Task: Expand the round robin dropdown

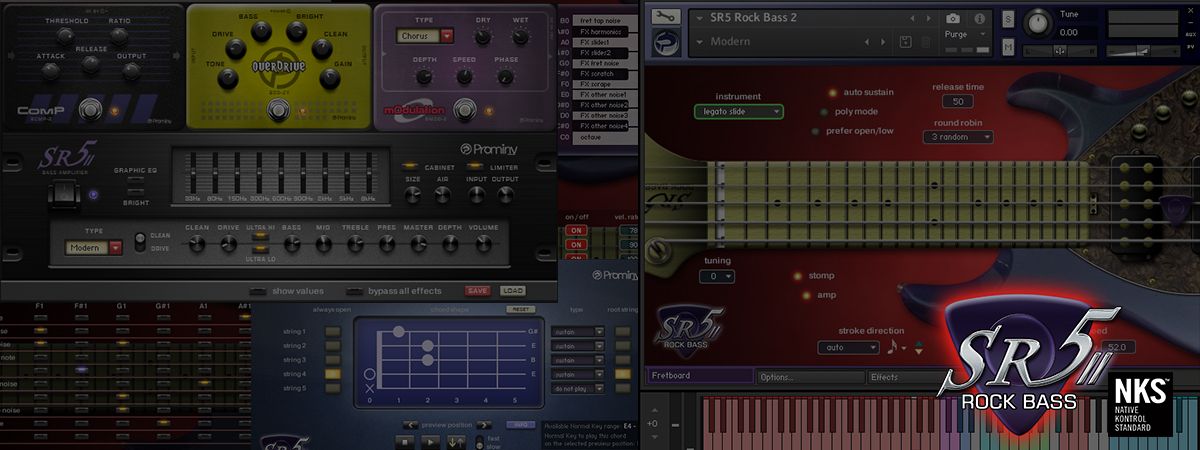Action: [x=958, y=137]
